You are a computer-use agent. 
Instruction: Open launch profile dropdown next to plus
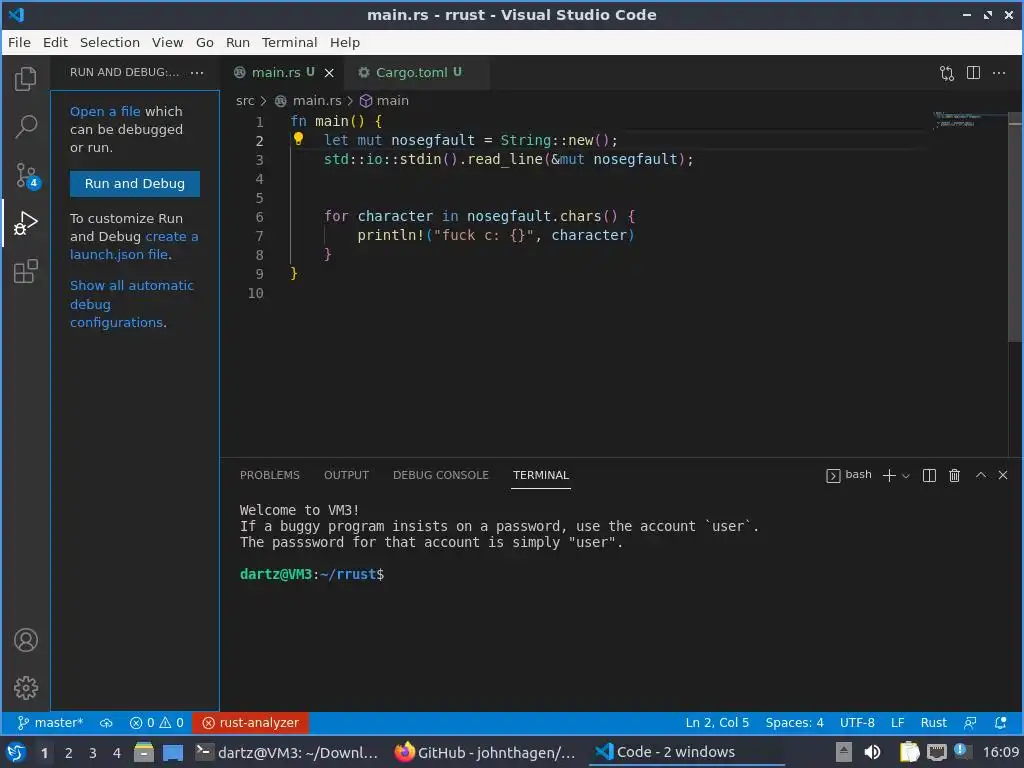[x=906, y=476]
